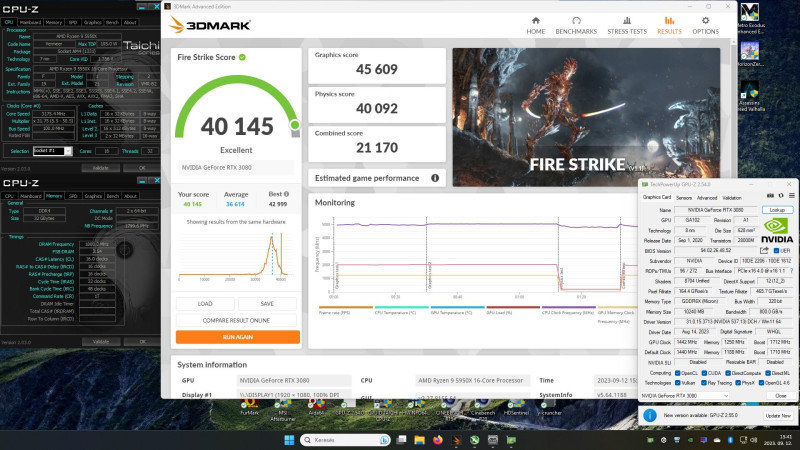Image resolution: width=800 pixels, height=450 pixels.
Task: Open 3DMark Options gear
Action: coord(705,26)
